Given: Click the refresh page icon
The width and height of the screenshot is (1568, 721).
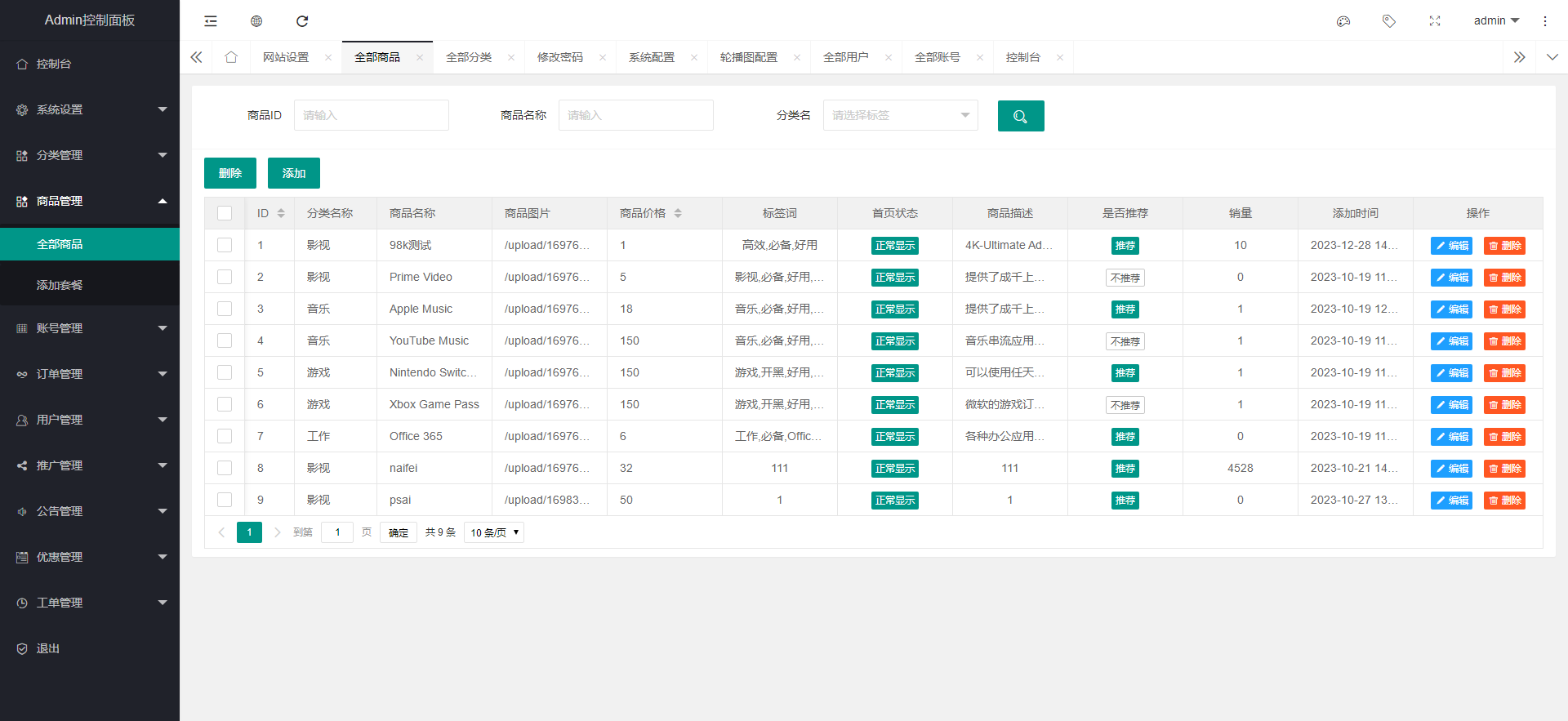Looking at the screenshot, I should pos(302,21).
